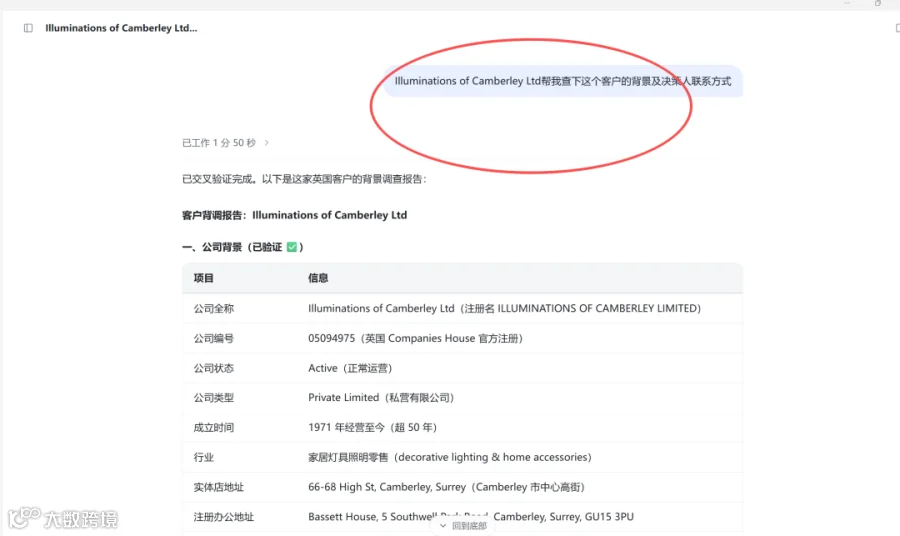
Task: Click the window restore button at top right
Action: point(878,3)
